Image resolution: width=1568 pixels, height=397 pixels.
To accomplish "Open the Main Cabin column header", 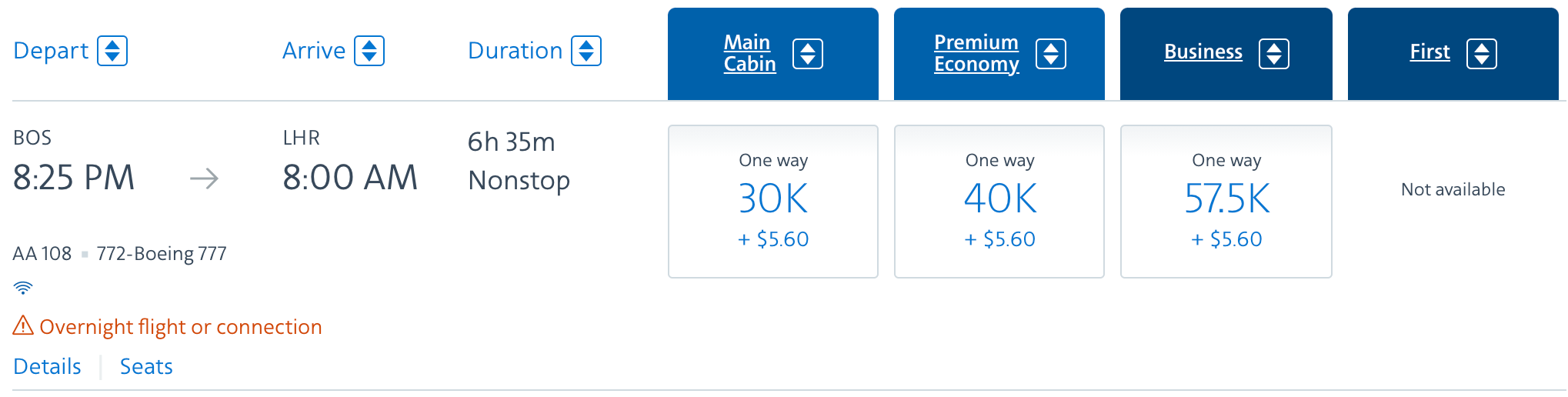I will click(x=749, y=53).
